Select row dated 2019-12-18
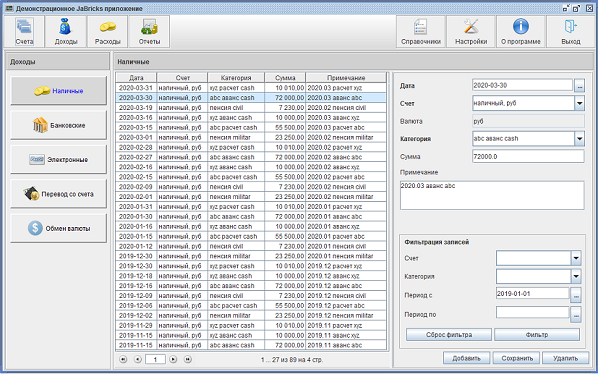Image resolution: width=598 pixels, height=374 pixels. coord(251,276)
